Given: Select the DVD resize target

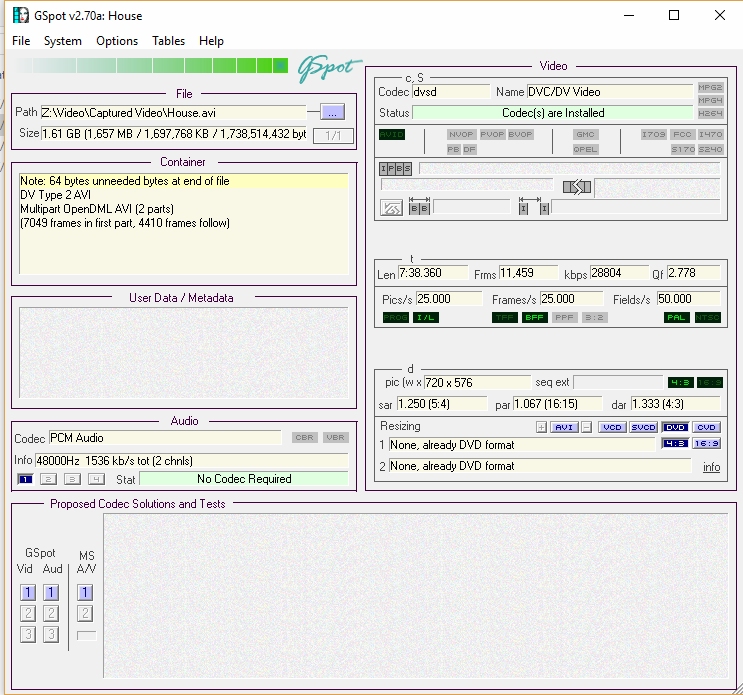Looking at the screenshot, I should point(676,427).
